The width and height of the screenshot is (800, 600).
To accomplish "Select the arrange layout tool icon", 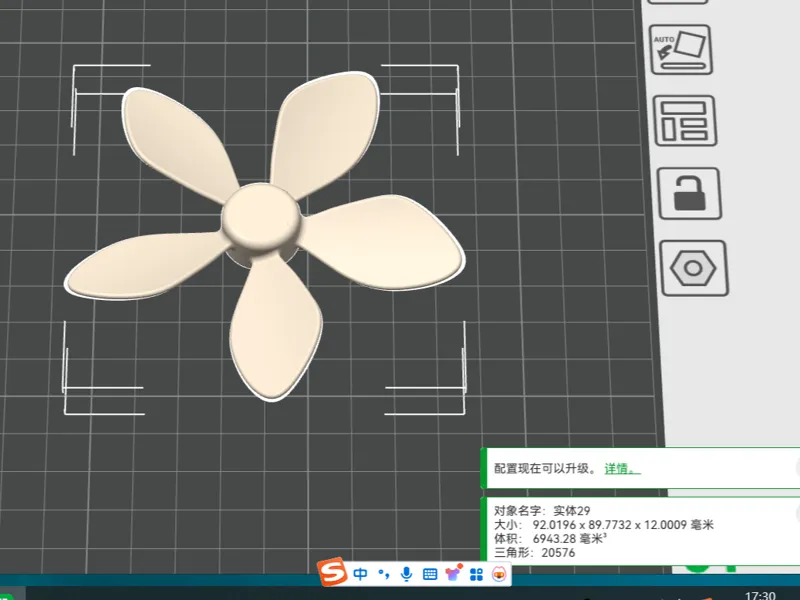I will [x=685, y=121].
